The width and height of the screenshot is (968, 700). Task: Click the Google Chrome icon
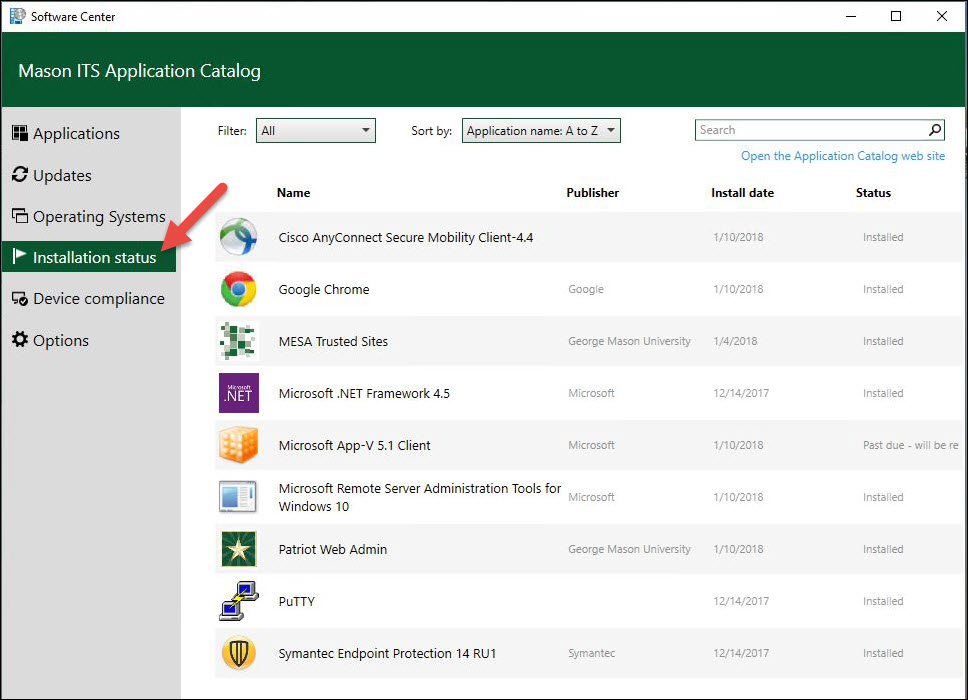tap(238, 289)
